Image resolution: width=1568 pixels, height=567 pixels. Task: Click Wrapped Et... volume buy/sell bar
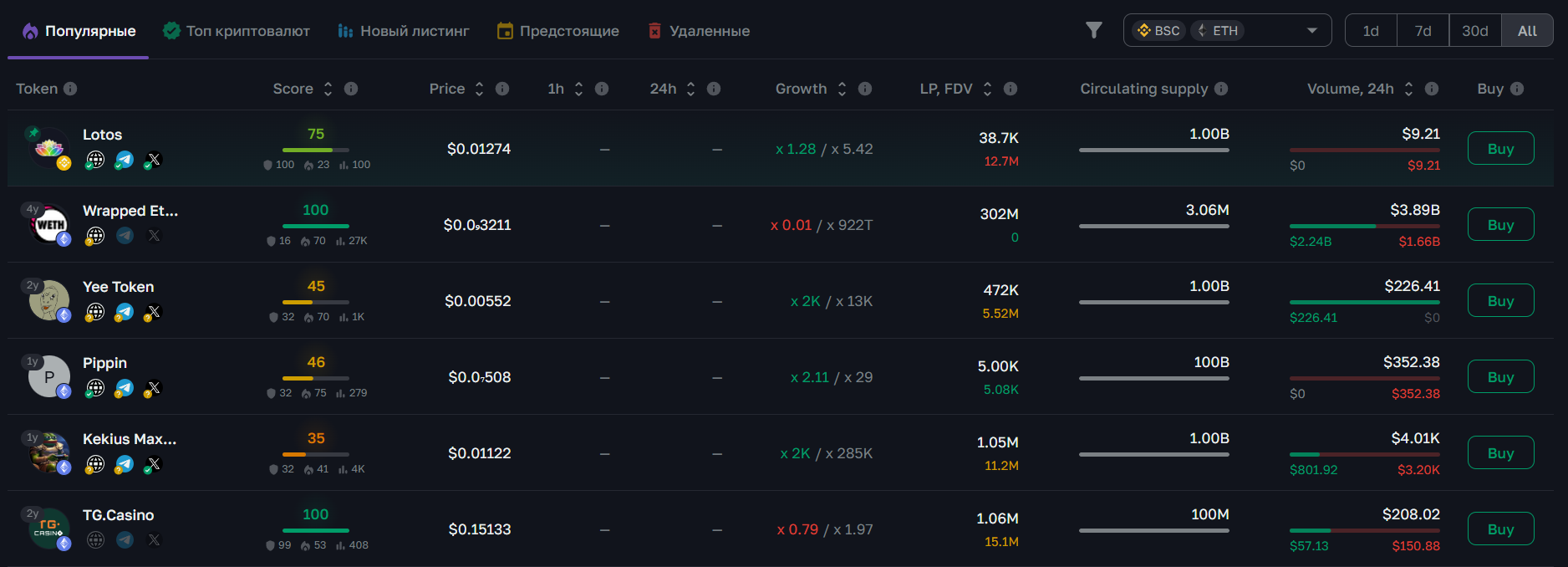1364,226
